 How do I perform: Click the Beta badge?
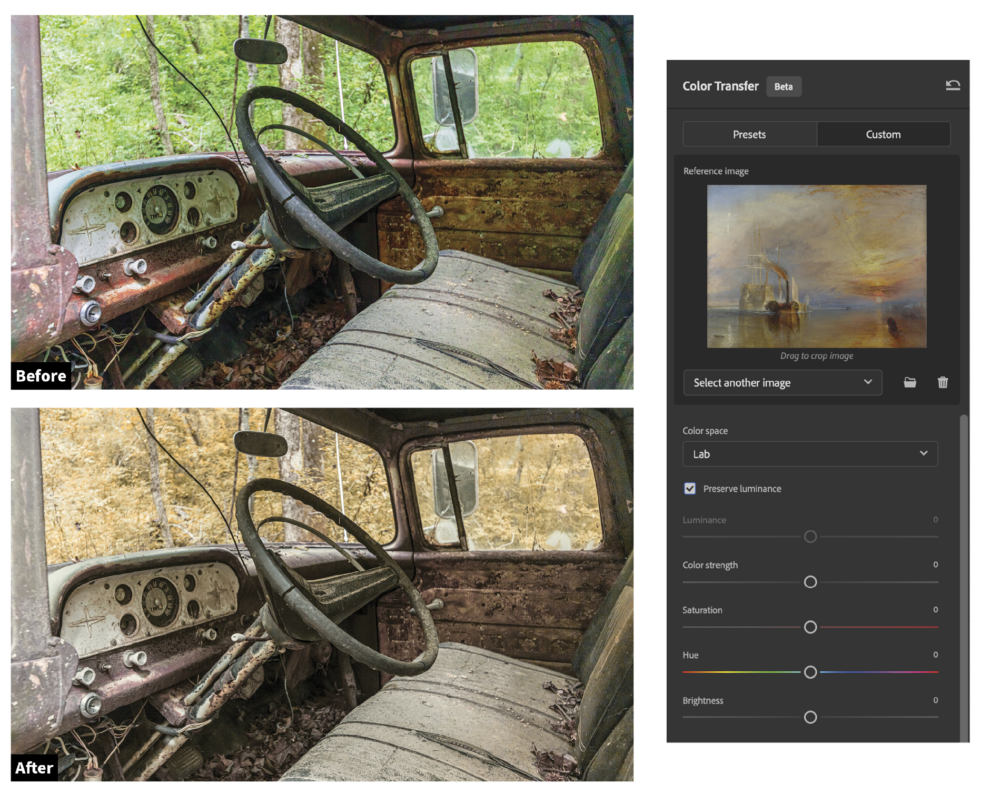point(783,87)
